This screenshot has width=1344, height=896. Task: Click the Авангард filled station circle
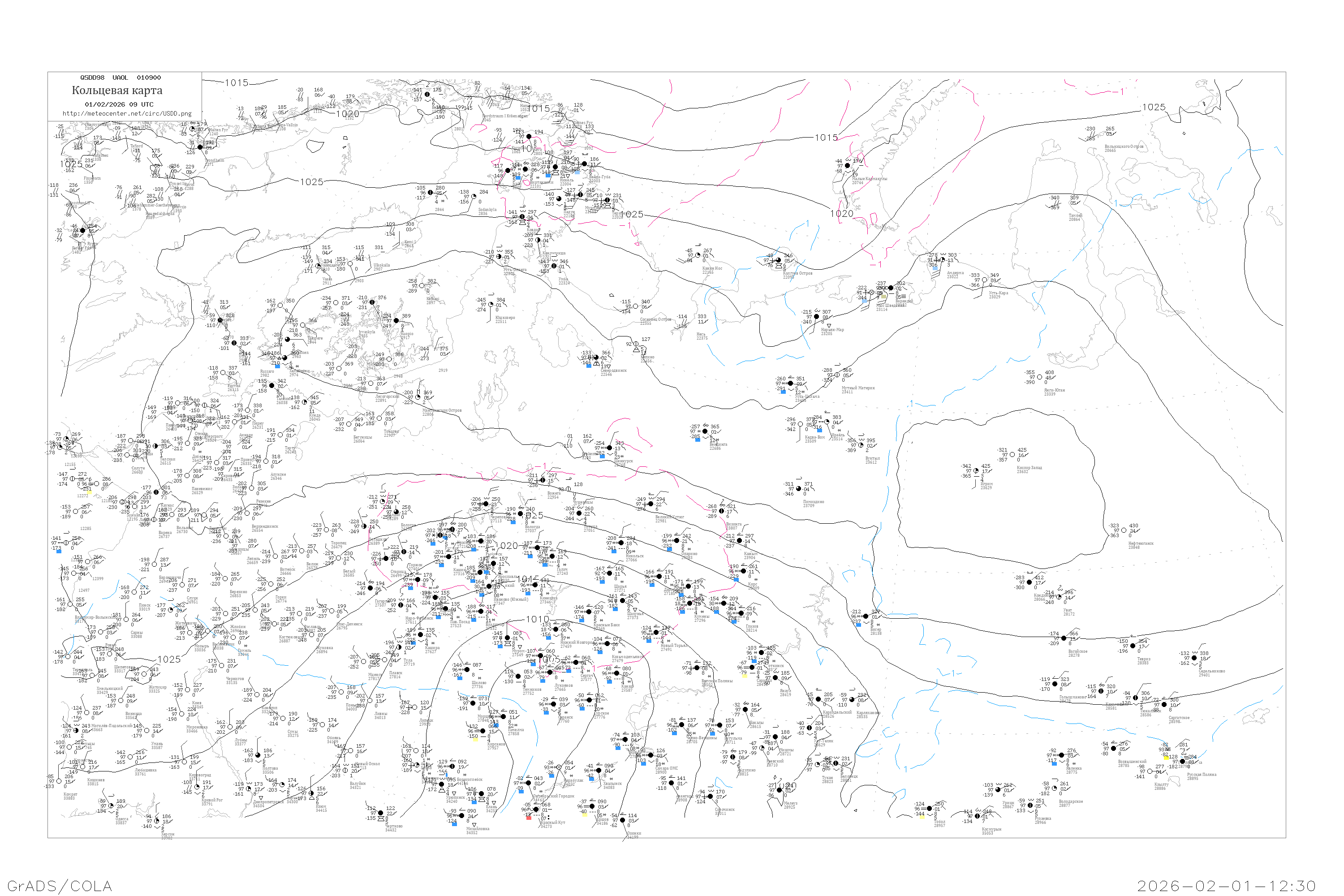pyautogui.click(x=672, y=784)
